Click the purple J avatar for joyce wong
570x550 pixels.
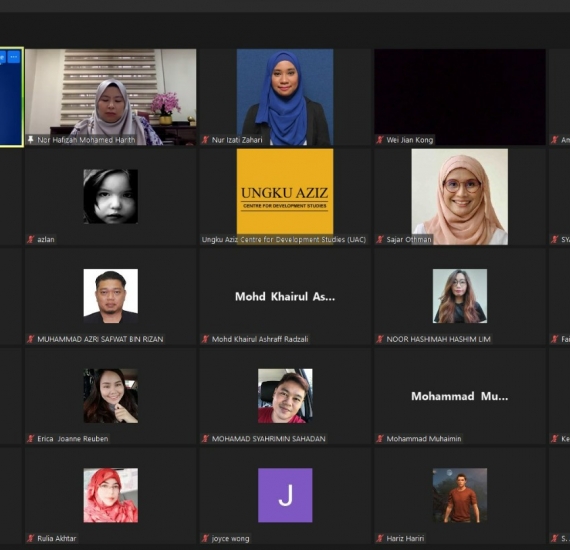(285, 495)
